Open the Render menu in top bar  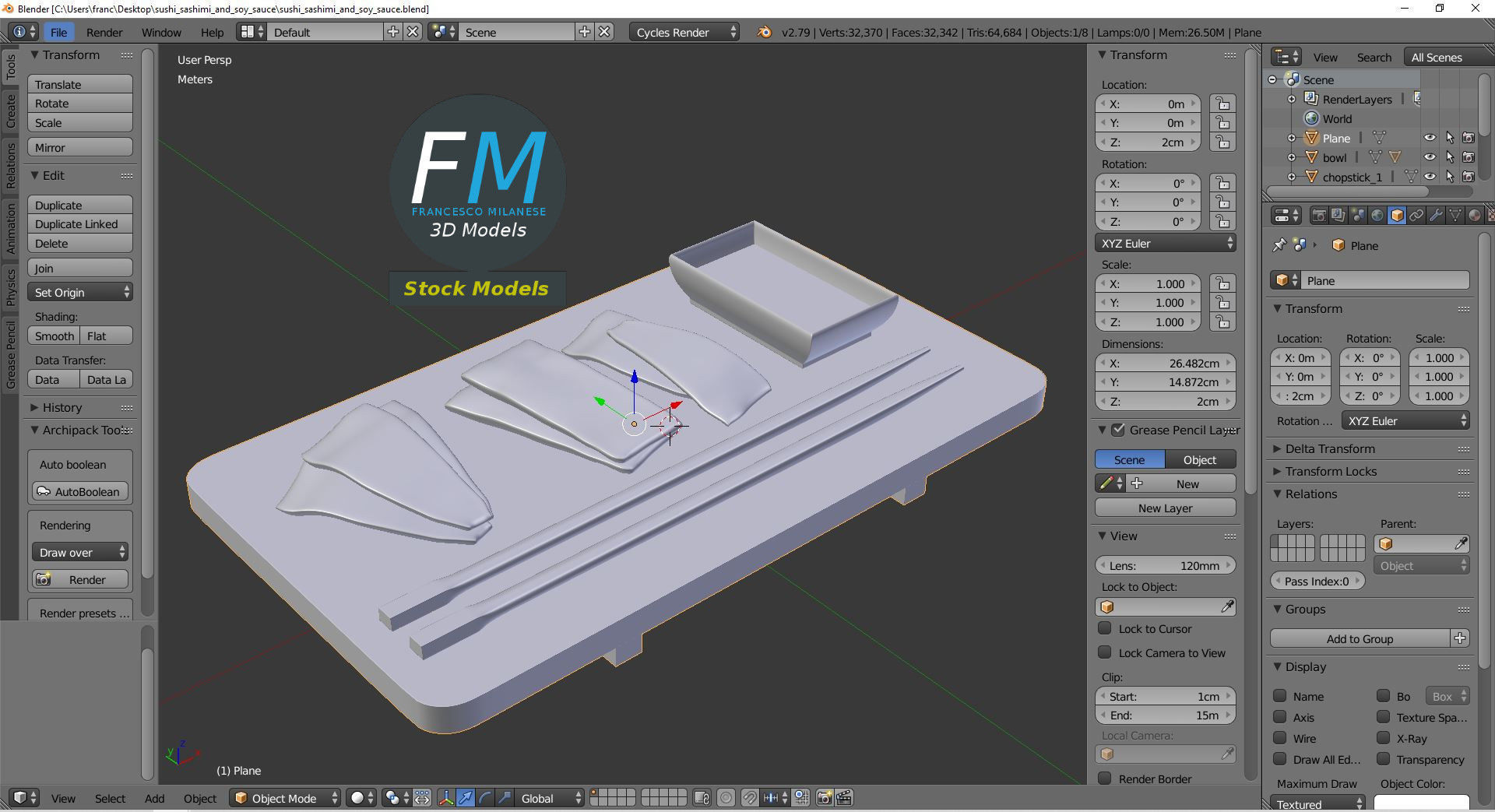tap(104, 32)
